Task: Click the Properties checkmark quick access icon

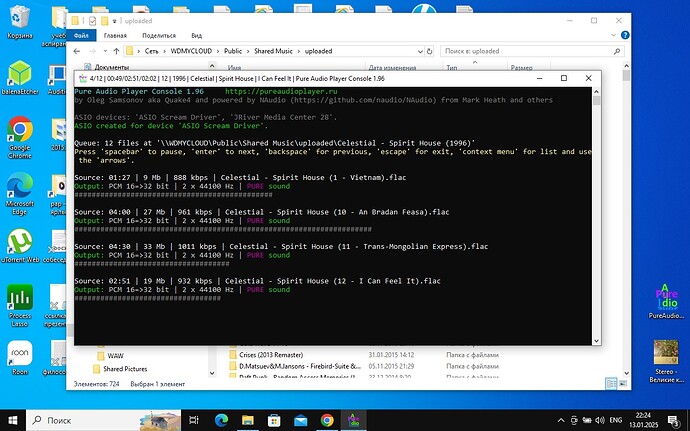Action: (x=92, y=21)
